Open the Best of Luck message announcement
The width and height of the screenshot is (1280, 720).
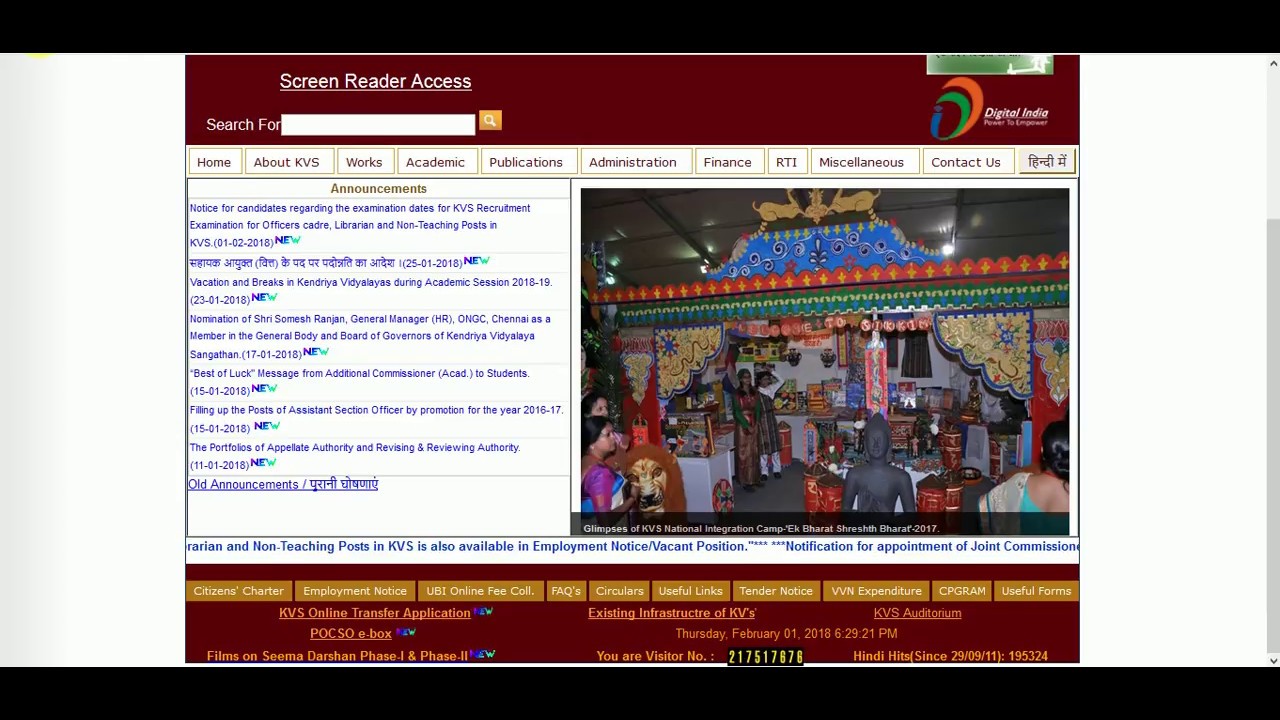[x=360, y=382]
